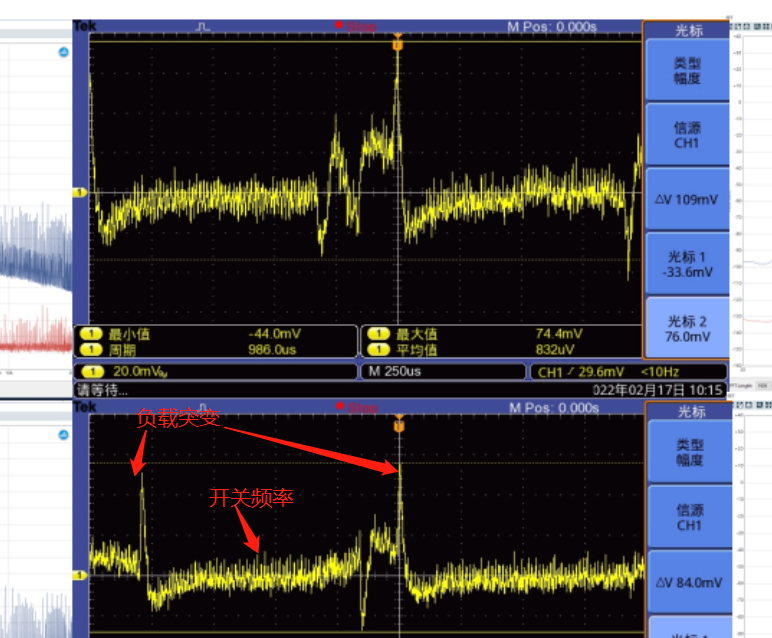Click the ΔV 84.0mV readout in bottom scope
The height and width of the screenshot is (638, 772).
pos(689,582)
